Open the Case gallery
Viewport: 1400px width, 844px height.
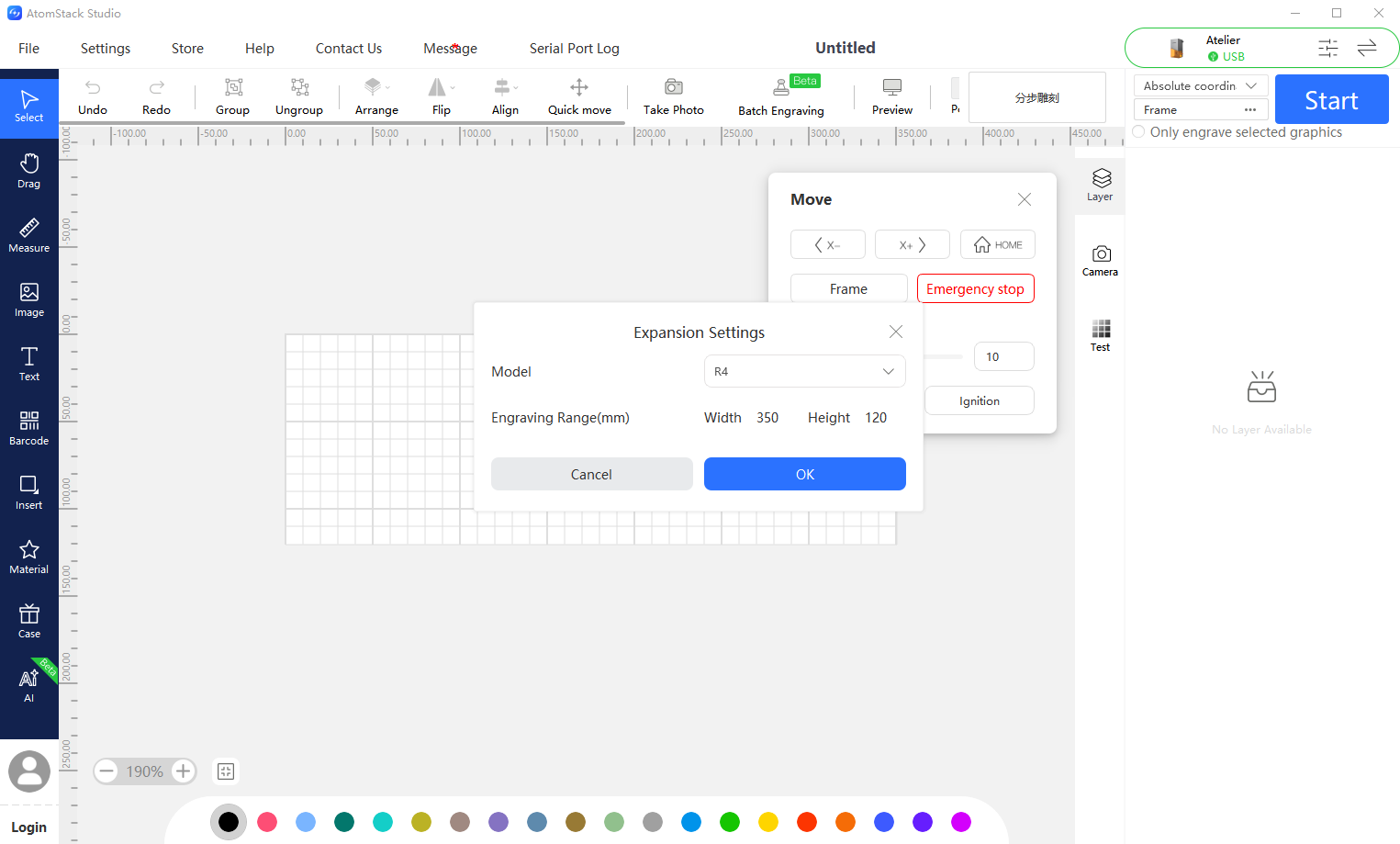(x=29, y=621)
